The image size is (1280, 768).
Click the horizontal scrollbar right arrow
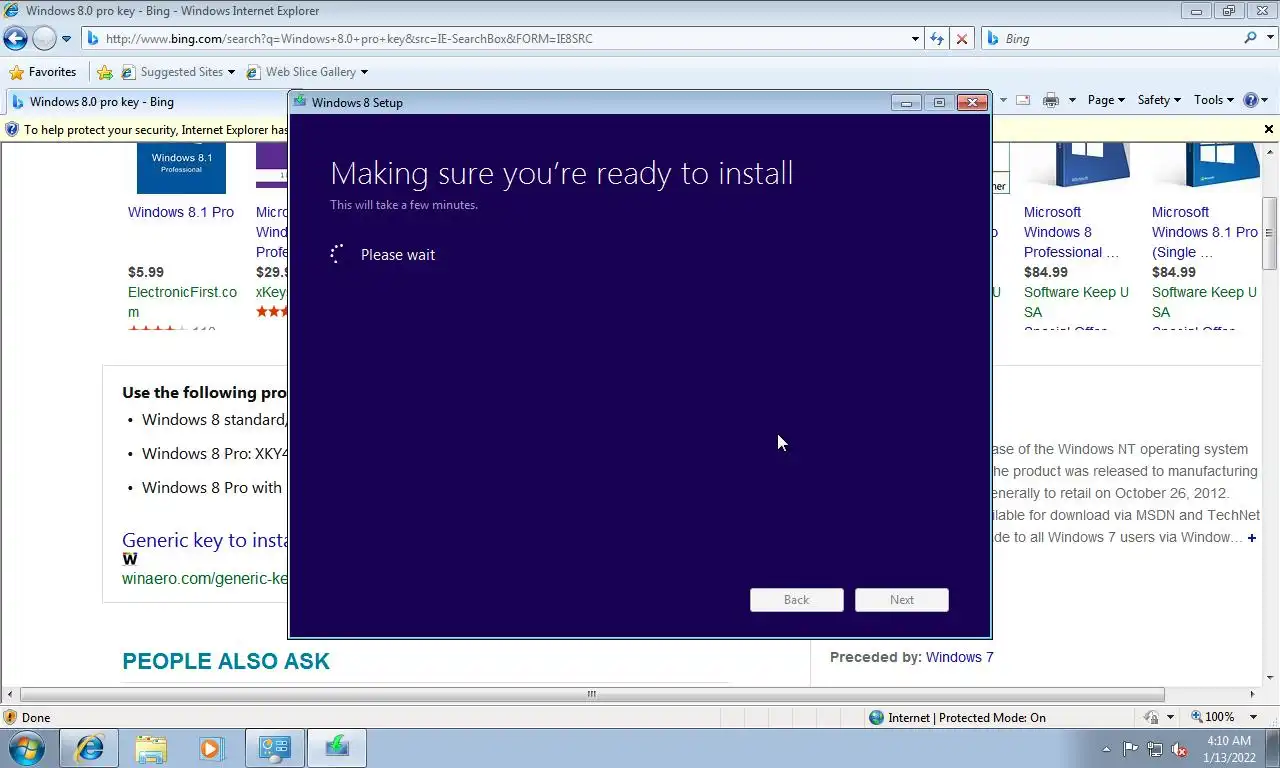click(x=1252, y=694)
